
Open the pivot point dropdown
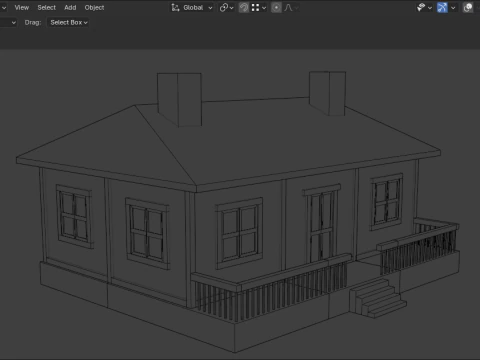click(226, 7)
